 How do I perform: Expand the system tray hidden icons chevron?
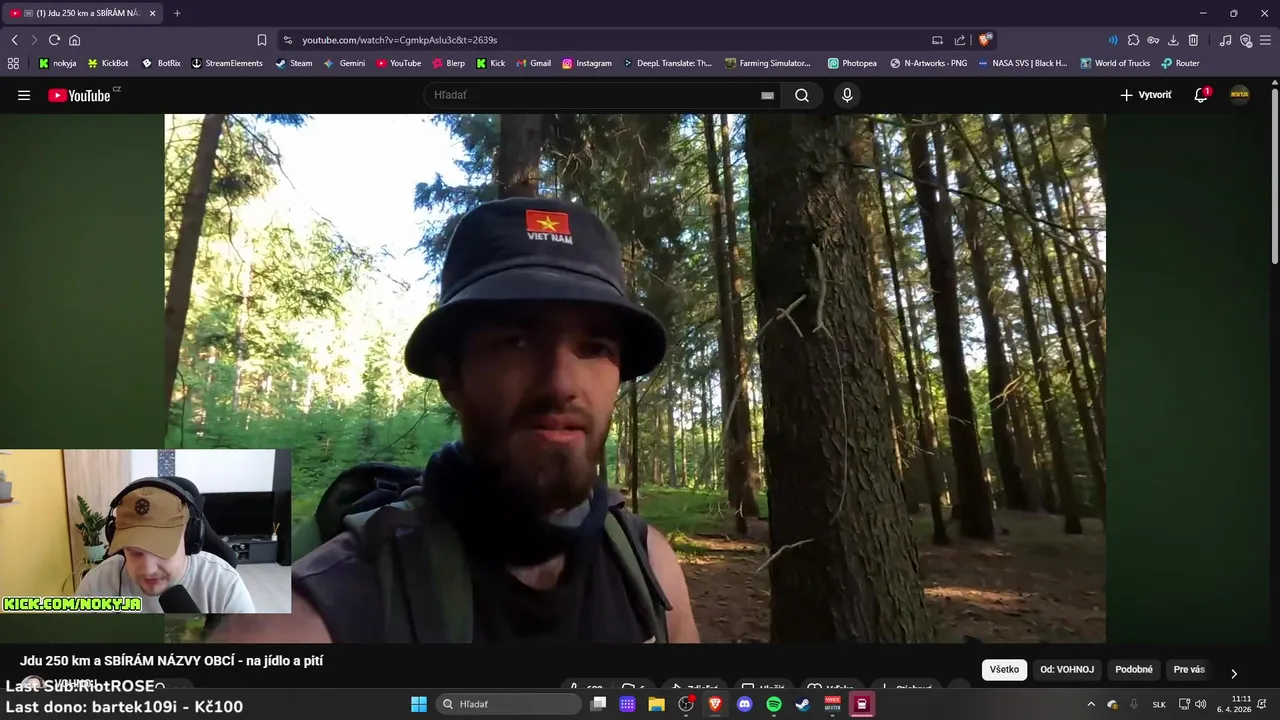pyautogui.click(x=1091, y=704)
